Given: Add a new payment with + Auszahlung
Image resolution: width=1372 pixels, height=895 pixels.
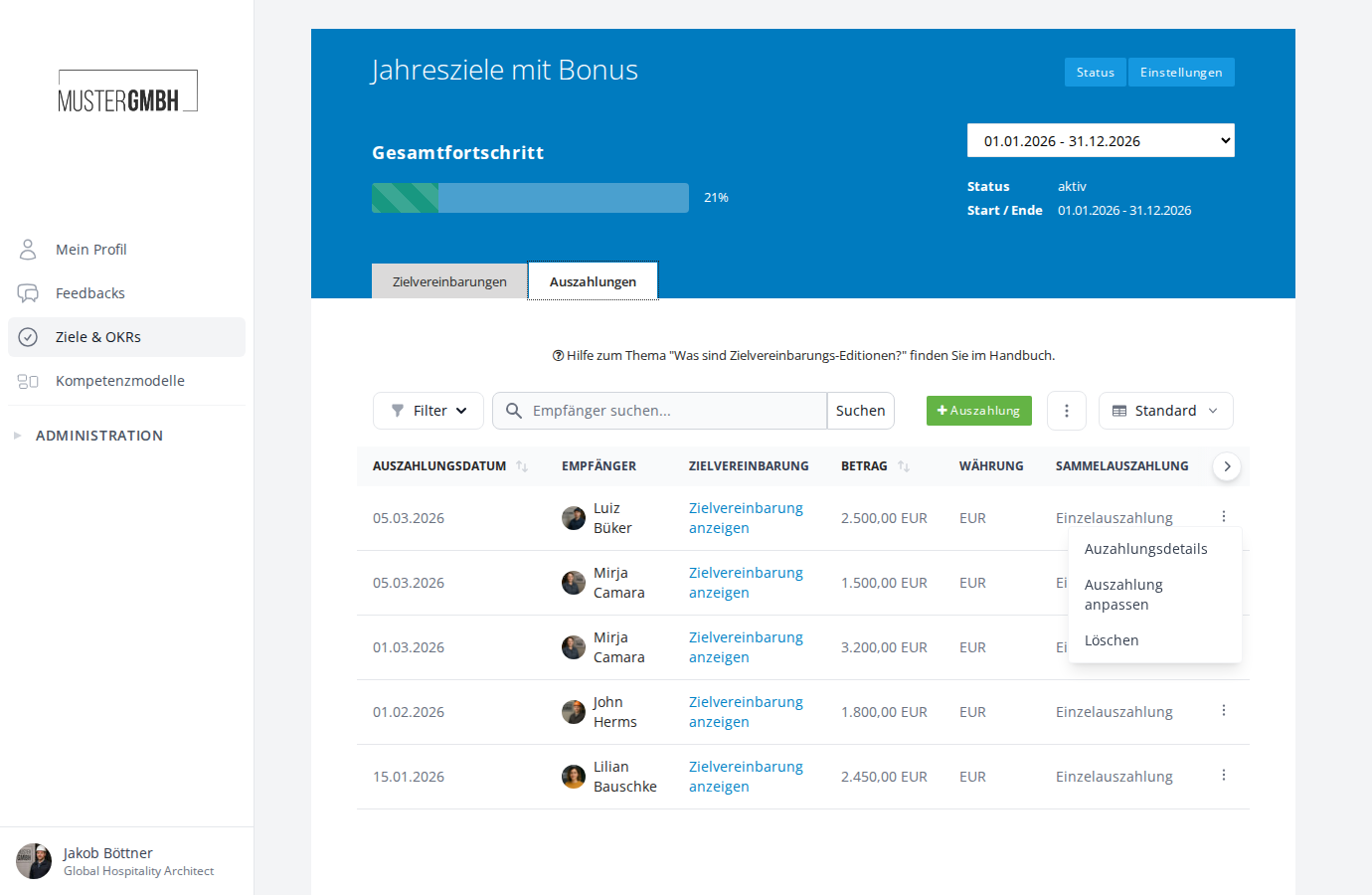Looking at the screenshot, I should coord(979,411).
